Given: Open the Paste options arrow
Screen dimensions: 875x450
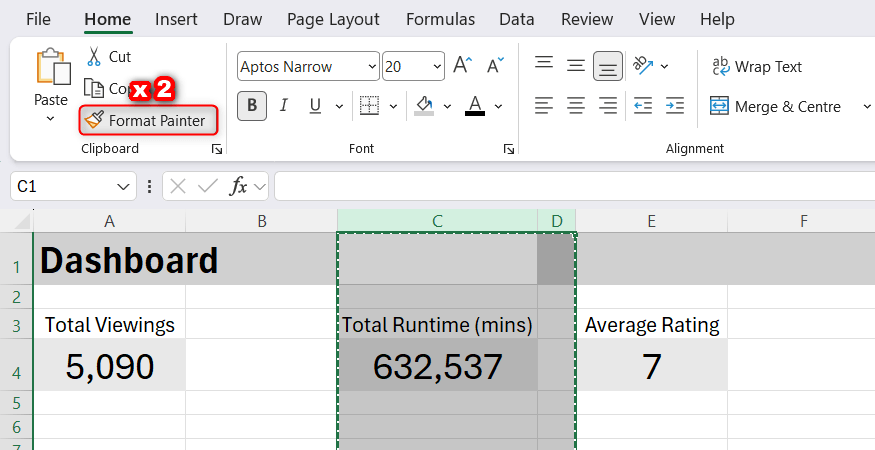Looking at the screenshot, I should 50,118.
